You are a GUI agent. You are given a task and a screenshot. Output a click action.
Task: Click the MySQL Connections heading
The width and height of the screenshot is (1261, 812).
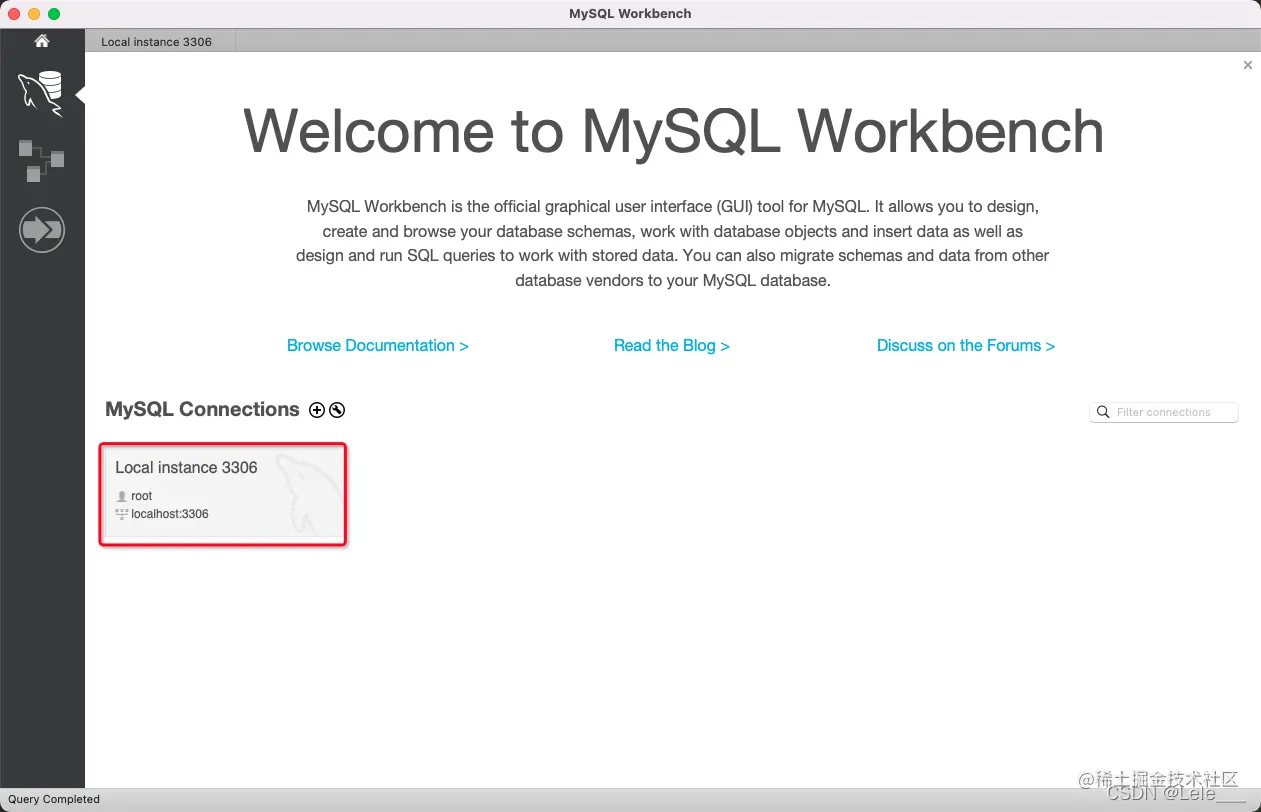click(x=202, y=409)
